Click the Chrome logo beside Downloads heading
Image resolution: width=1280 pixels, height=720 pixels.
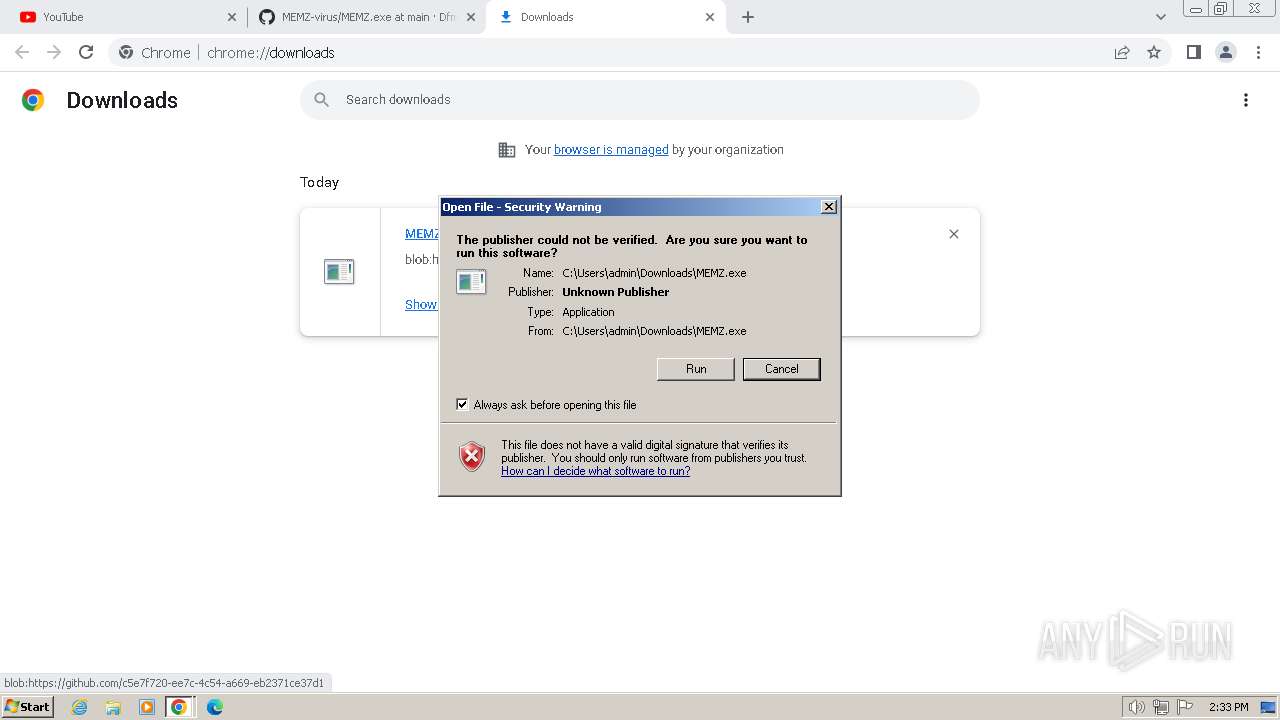[33, 100]
